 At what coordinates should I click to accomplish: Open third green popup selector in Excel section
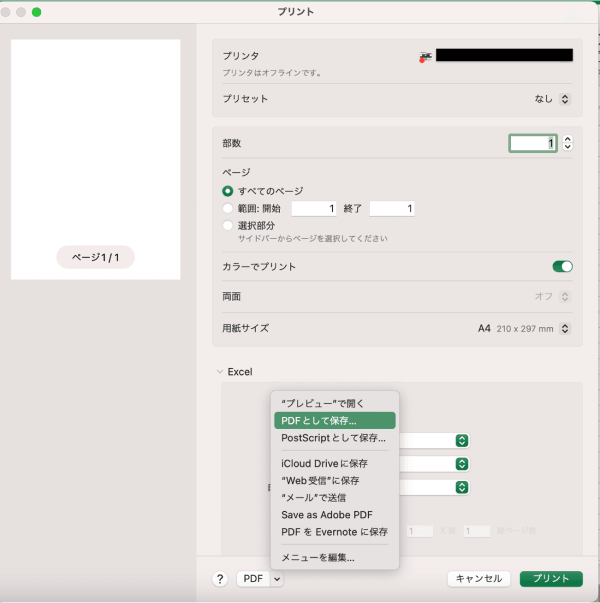click(x=462, y=487)
